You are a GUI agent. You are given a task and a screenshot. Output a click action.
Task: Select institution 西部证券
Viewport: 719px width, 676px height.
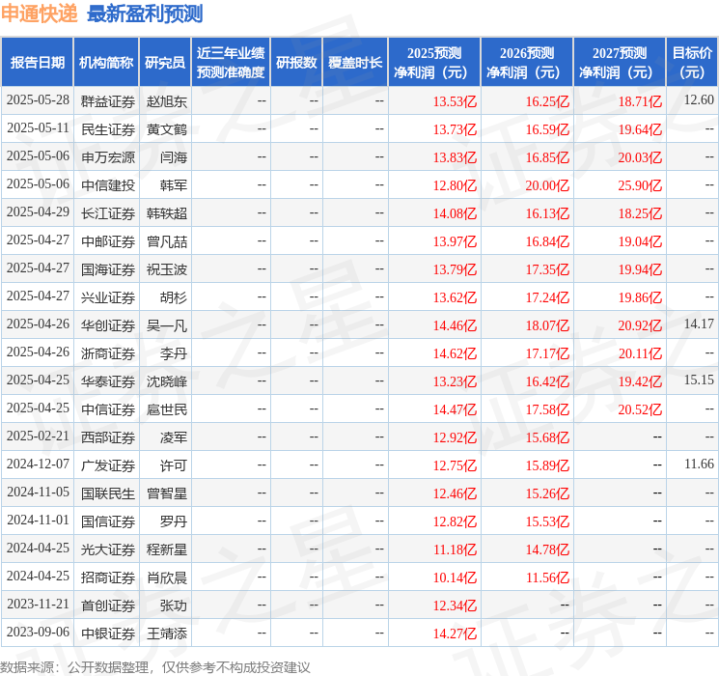pos(108,438)
